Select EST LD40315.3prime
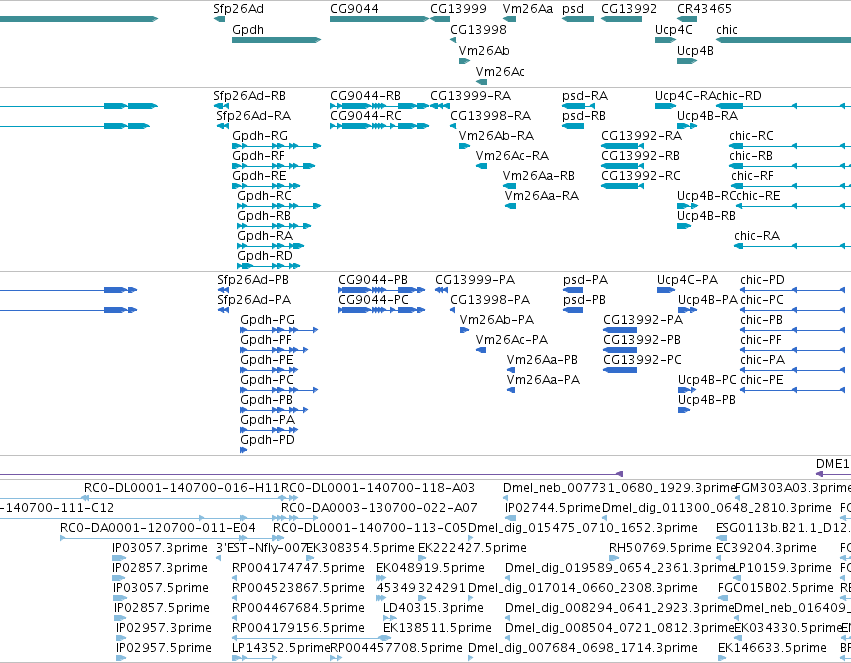This screenshot has width=851, height=663. pyautogui.click(x=433, y=608)
